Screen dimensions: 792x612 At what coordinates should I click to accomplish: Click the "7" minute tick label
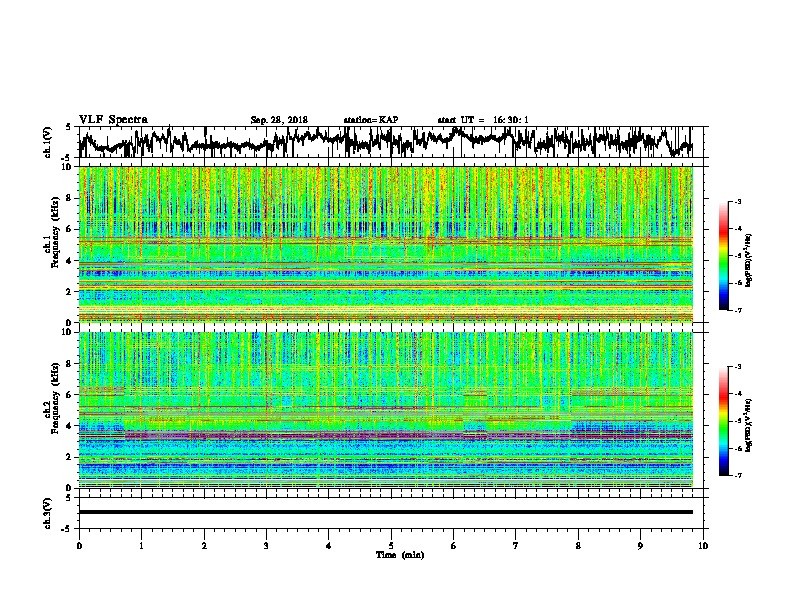tap(516, 546)
